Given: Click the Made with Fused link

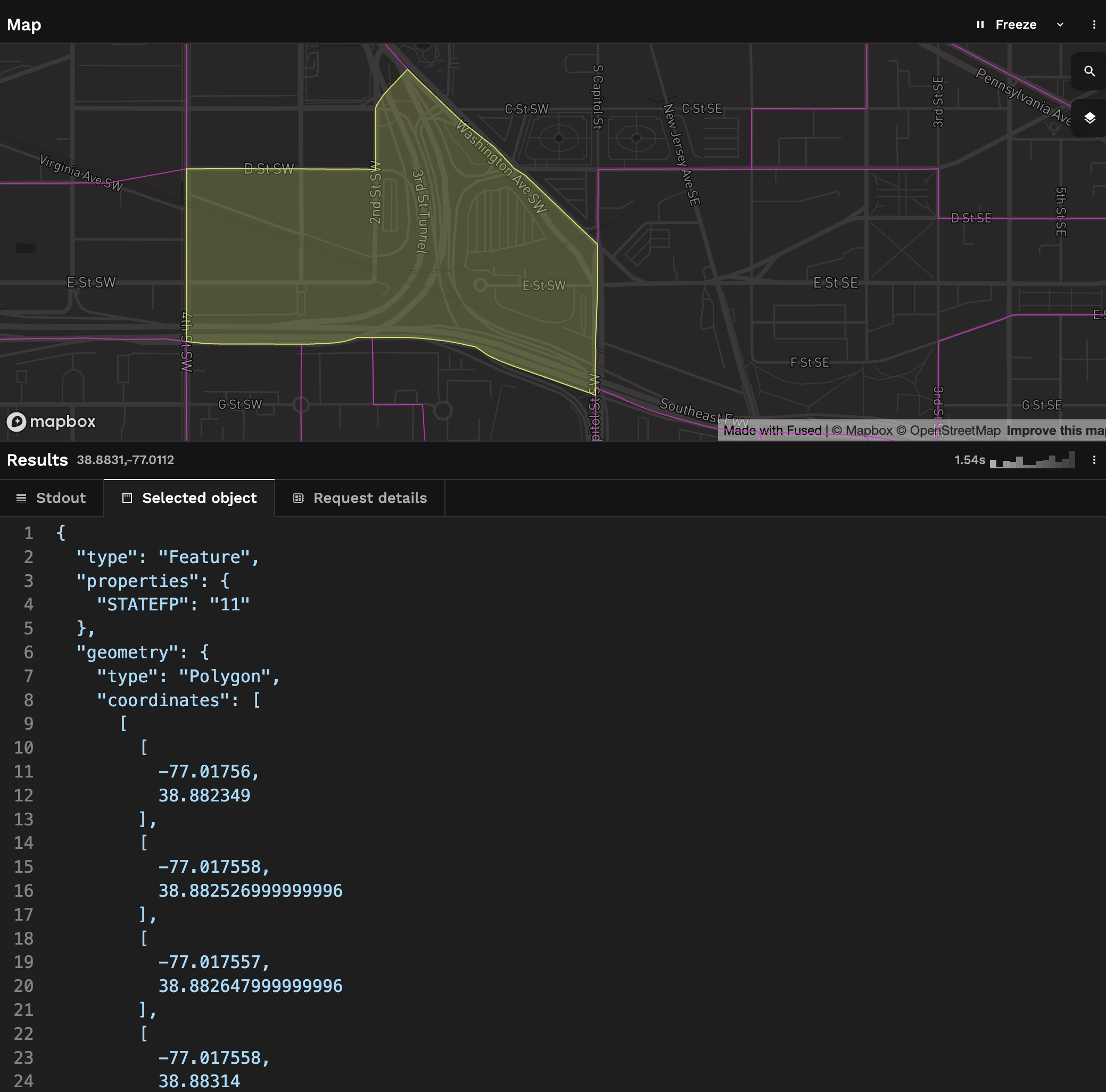Looking at the screenshot, I should pos(772,431).
